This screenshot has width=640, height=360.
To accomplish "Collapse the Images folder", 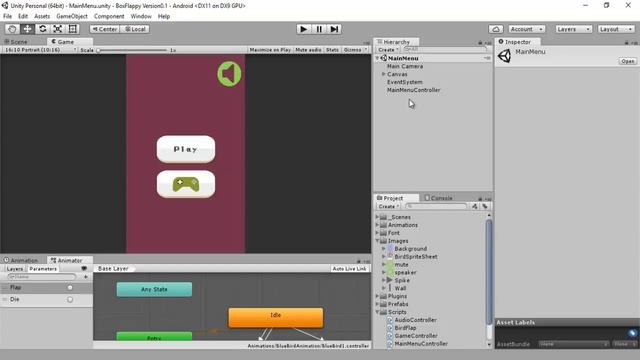I will point(377,241).
